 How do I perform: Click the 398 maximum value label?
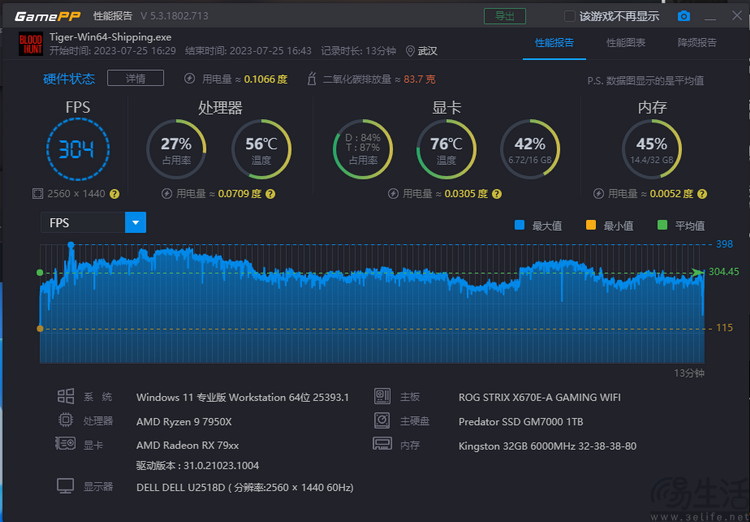[724, 244]
